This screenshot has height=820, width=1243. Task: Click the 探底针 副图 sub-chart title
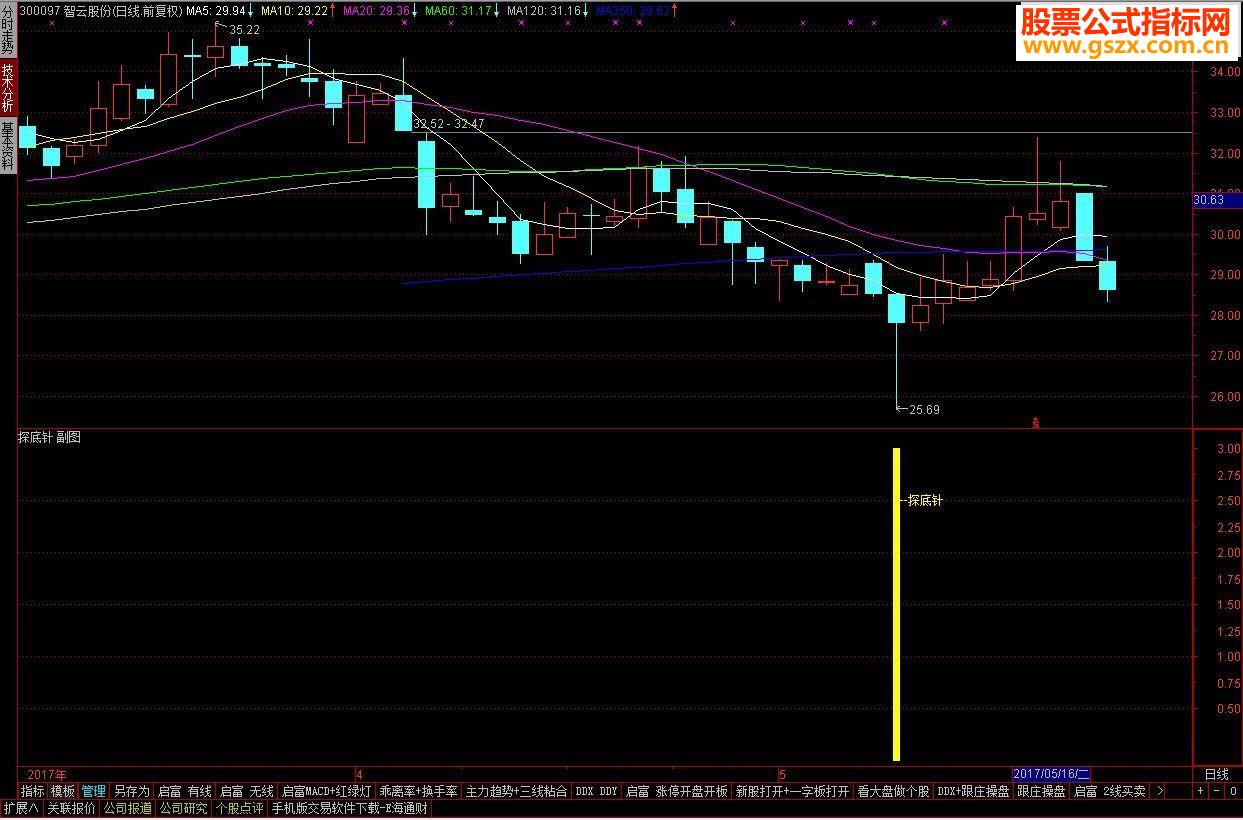point(49,437)
